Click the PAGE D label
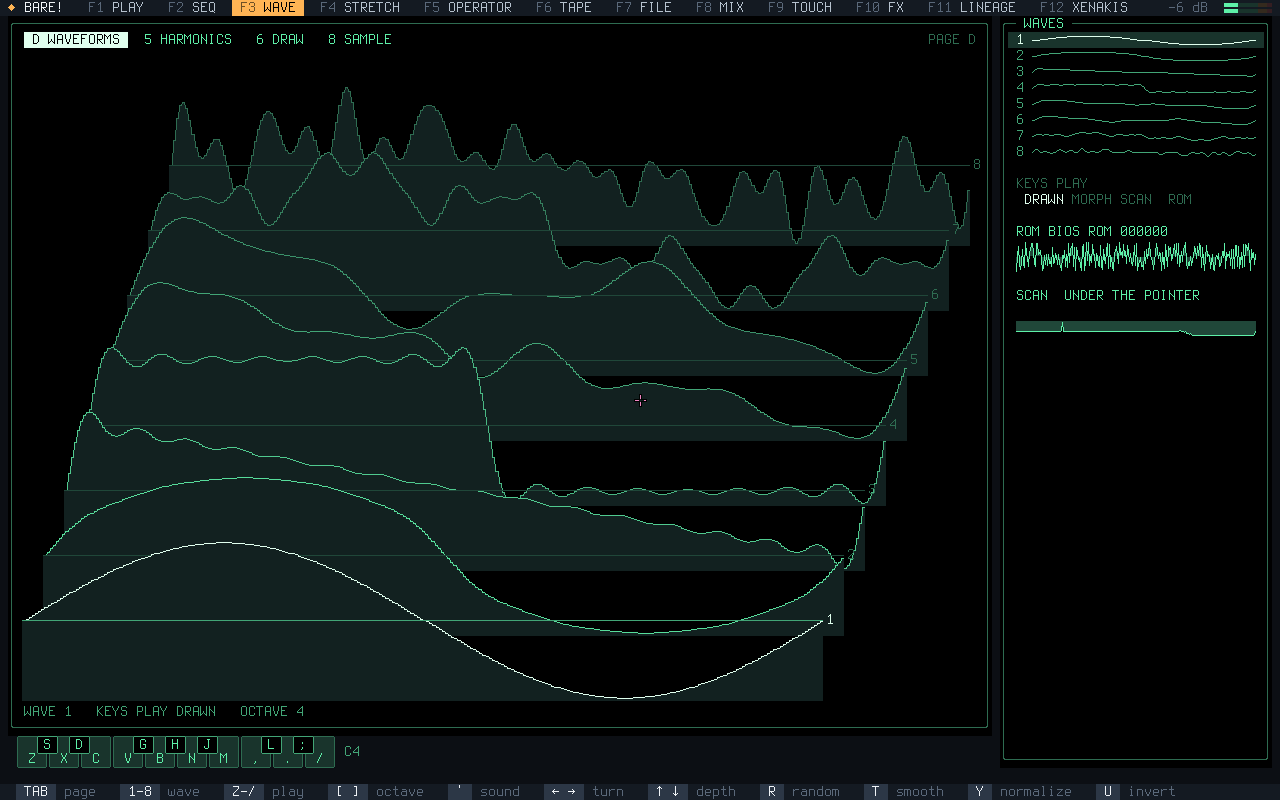 click(952, 40)
